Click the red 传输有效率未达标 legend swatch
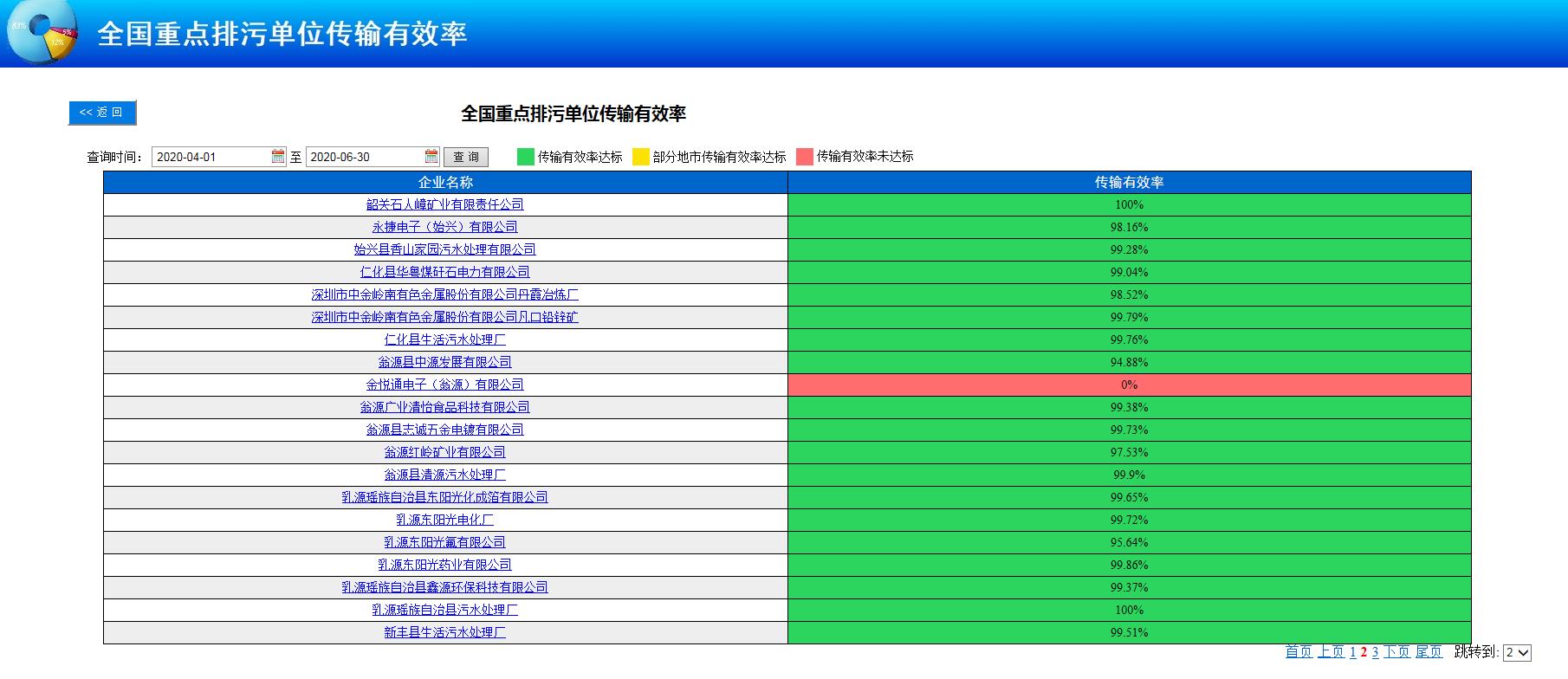This screenshot has height=679, width=1568. (805, 157)
